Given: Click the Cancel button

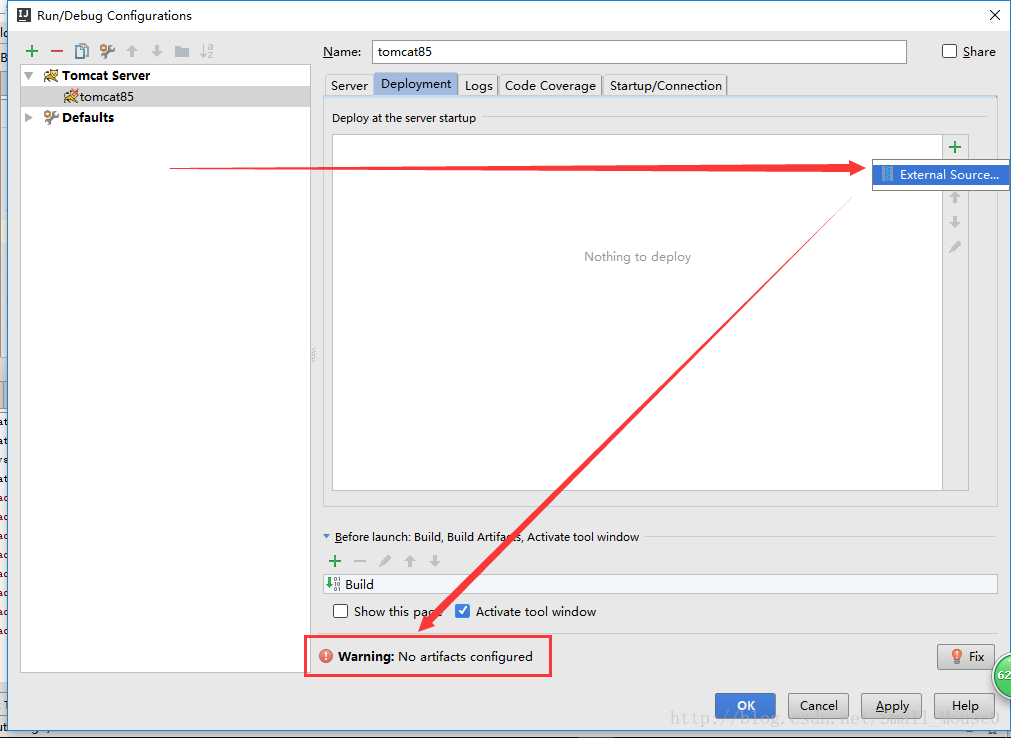Looking at the screenshot, I should pyautogui.click(x=818, y=706).
